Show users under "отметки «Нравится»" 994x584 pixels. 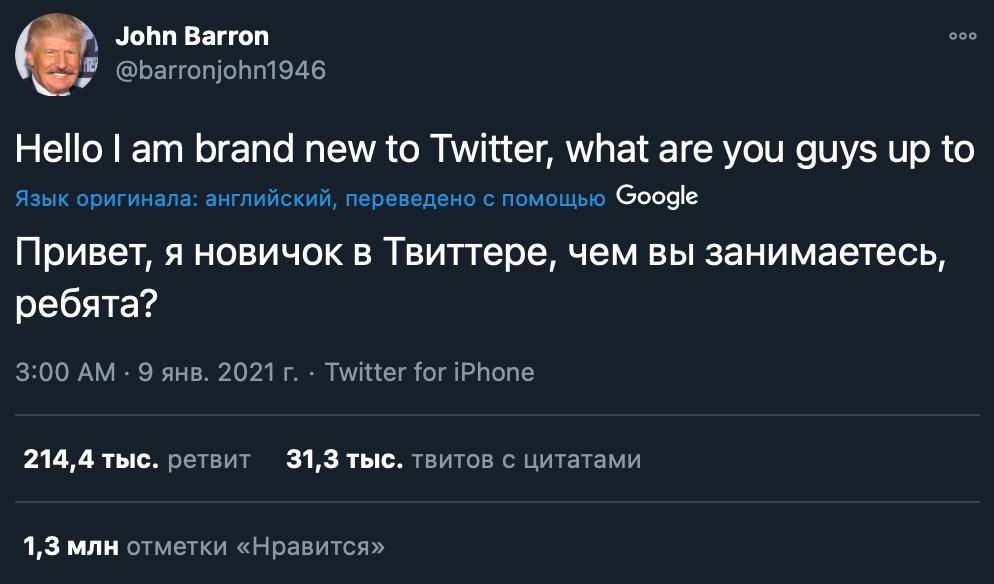pyautogui.click(x=256, y=546)
